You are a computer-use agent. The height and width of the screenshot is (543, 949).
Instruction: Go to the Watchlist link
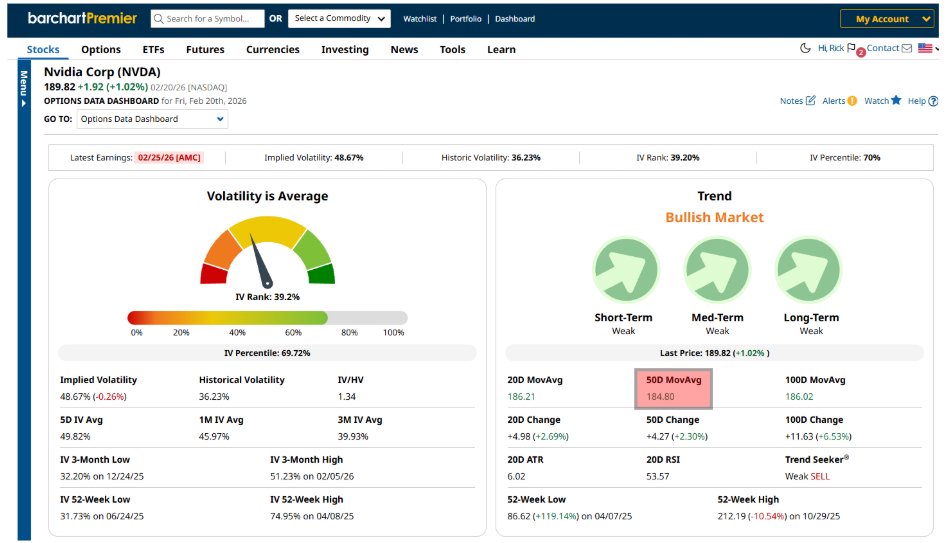420,19
